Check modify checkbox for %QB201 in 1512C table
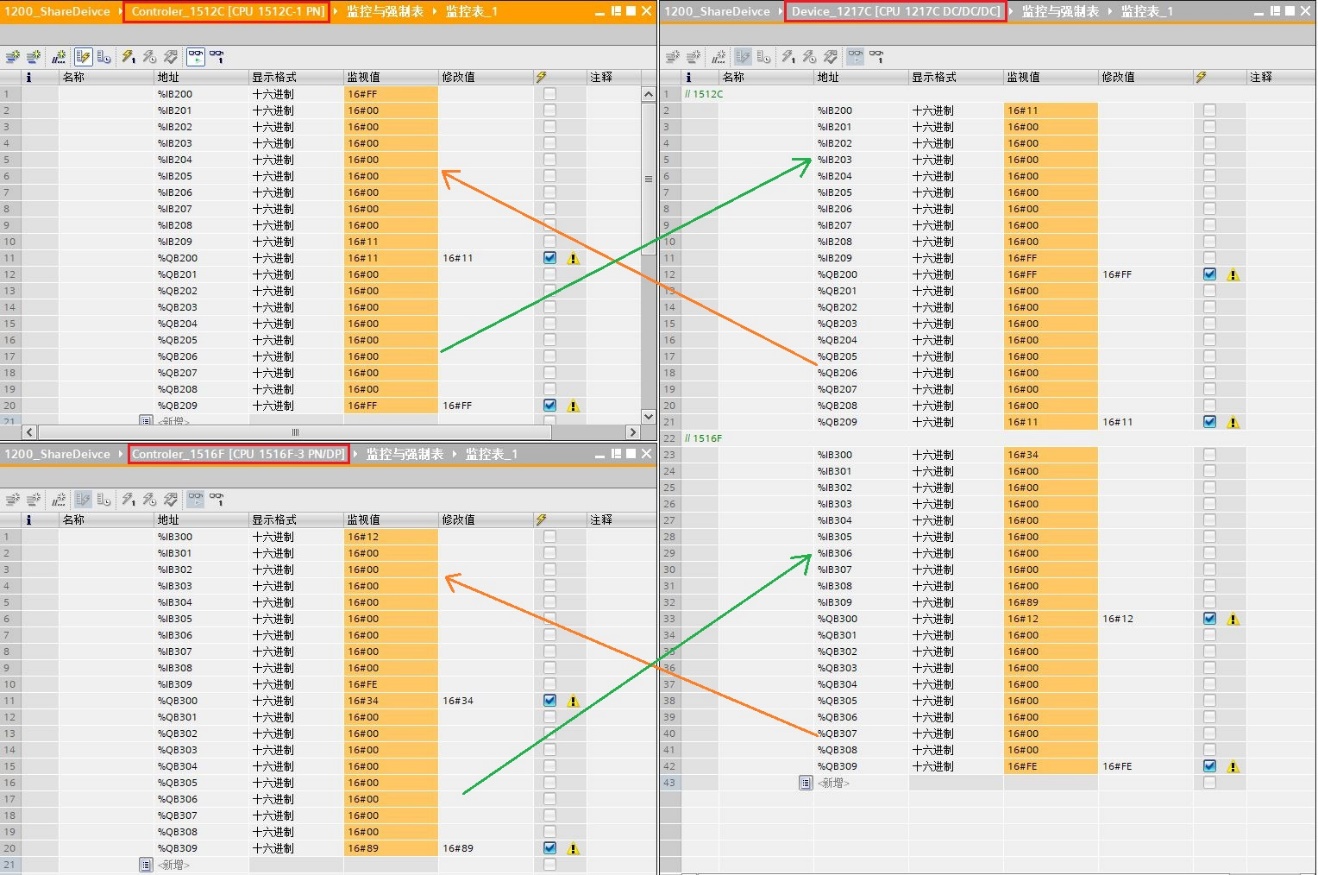The width and height of the screenshot is (1318, 875). point(550,274)
